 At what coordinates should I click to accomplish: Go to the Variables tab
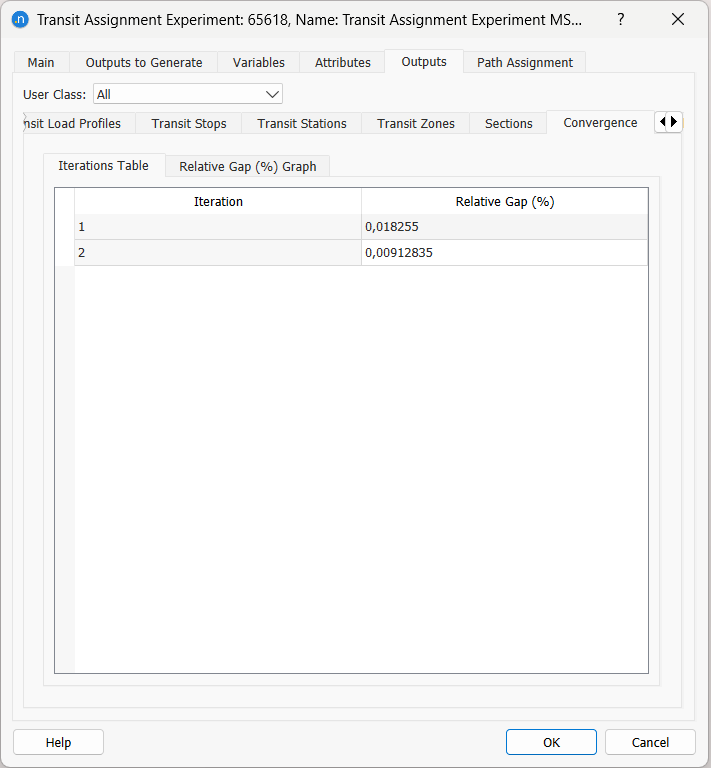(x=259, y=62)
